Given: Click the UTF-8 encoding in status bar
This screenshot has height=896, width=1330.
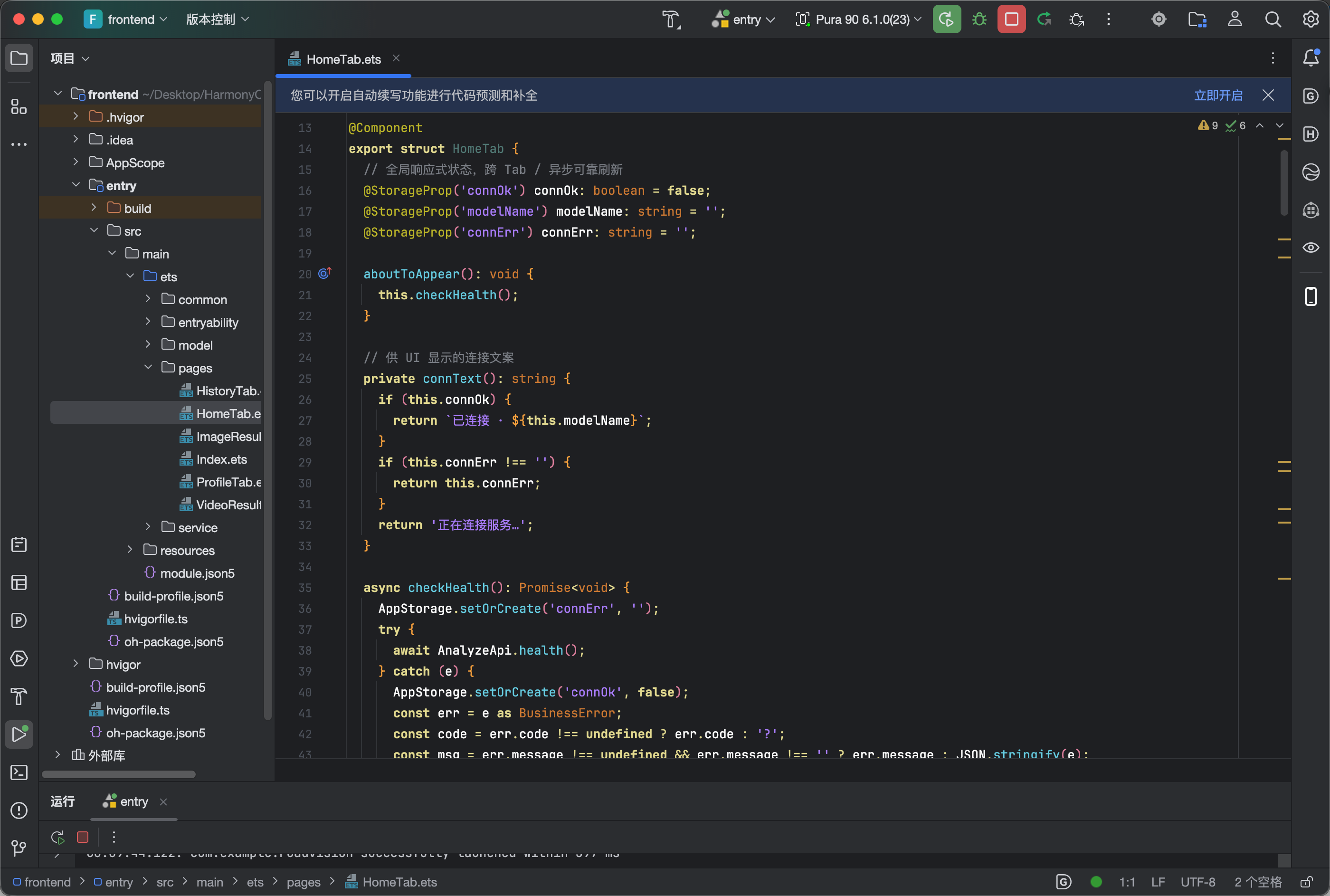Looking at the screenshot, I should click(x=1198, y=882).
